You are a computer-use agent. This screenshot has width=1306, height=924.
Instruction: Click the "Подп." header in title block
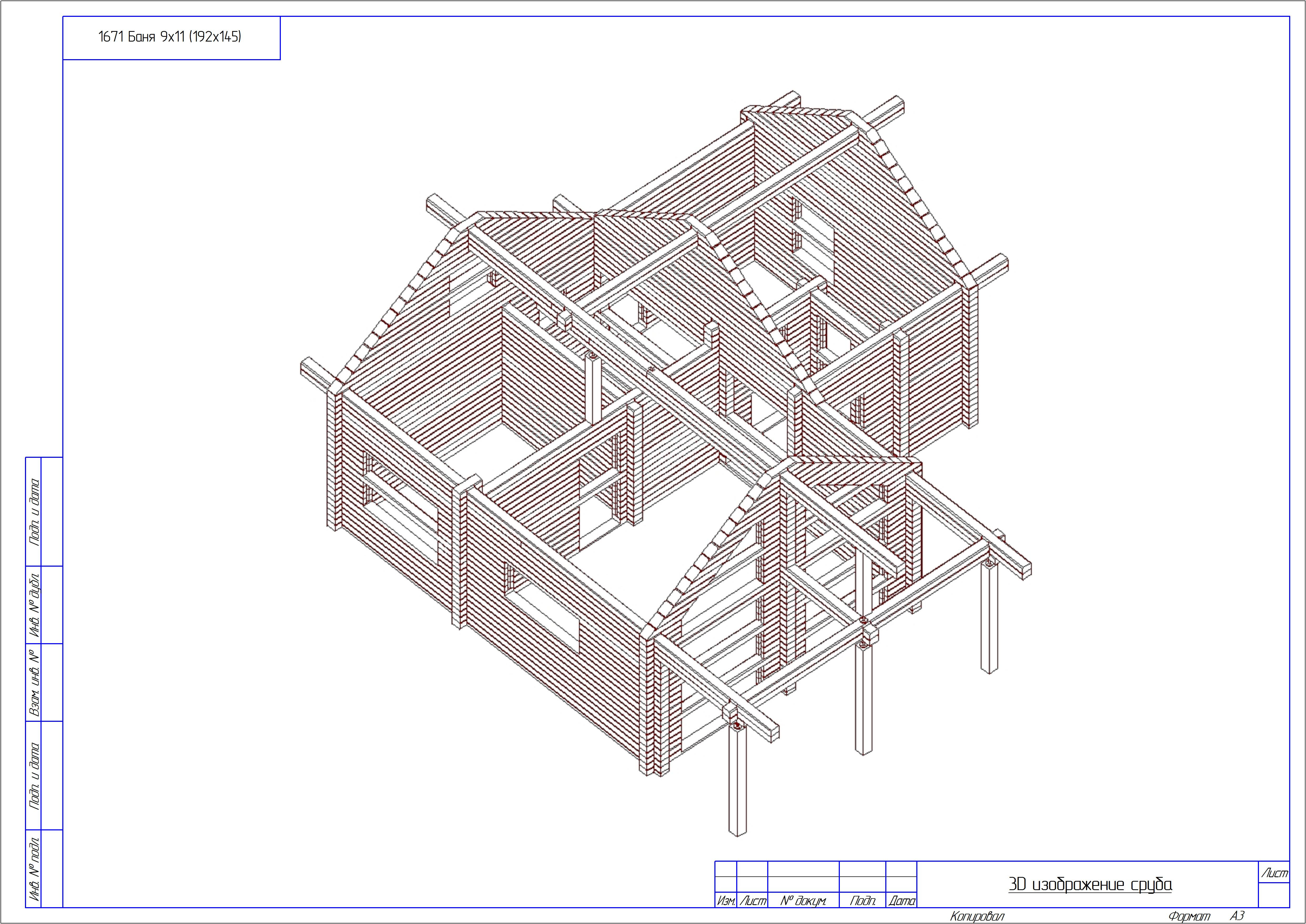tap(862, 901)
